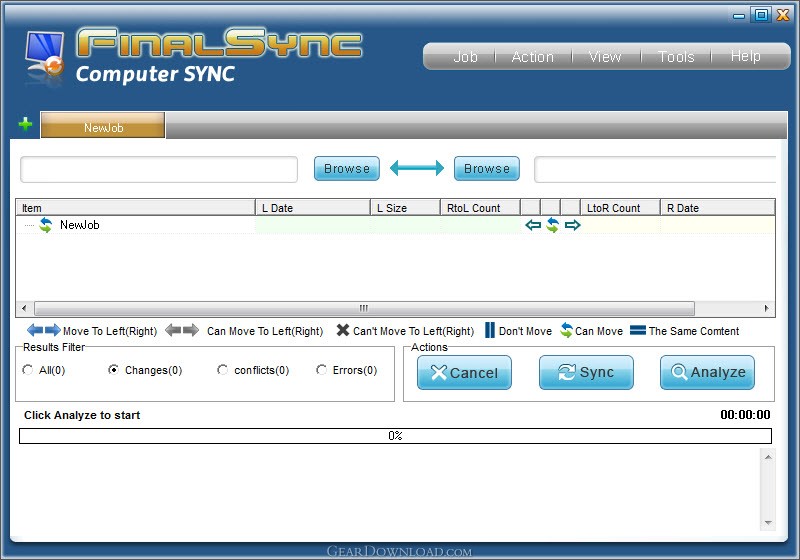Click the Don't Move pause-bars legend icon
This screenshot has height=560, width=800.
click(x=490, y=330)
